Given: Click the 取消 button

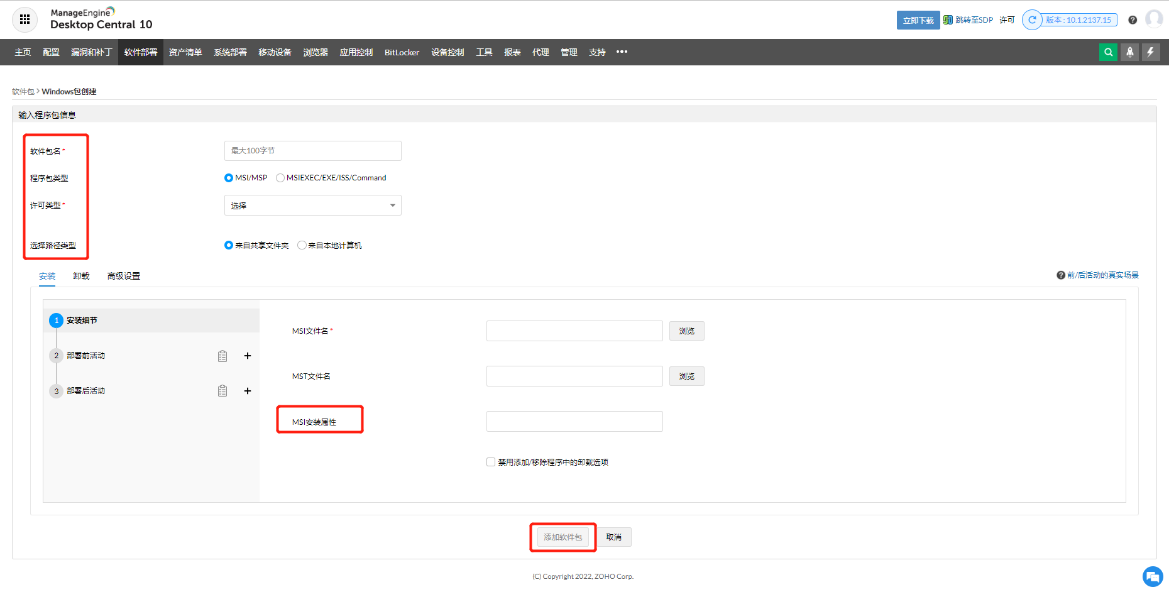Looking at the screenshot, I should coord(614,537).
